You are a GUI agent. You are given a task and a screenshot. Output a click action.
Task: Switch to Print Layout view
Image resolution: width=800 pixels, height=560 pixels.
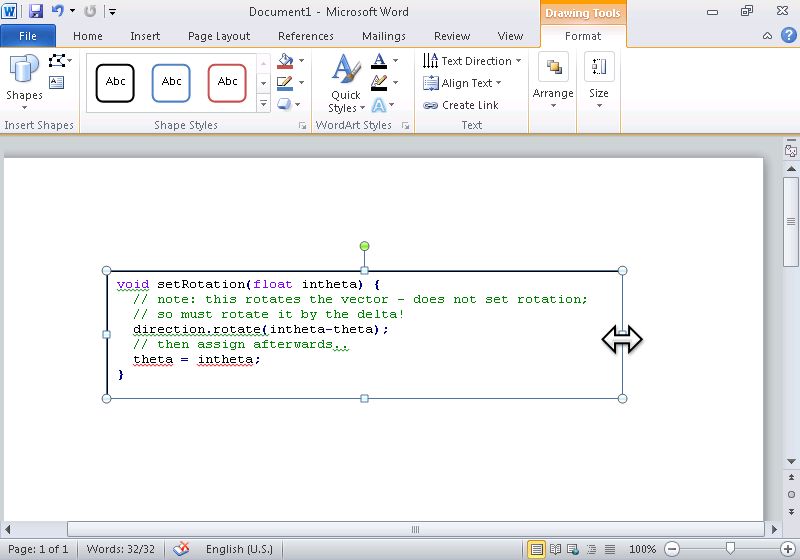coord(536,549)
